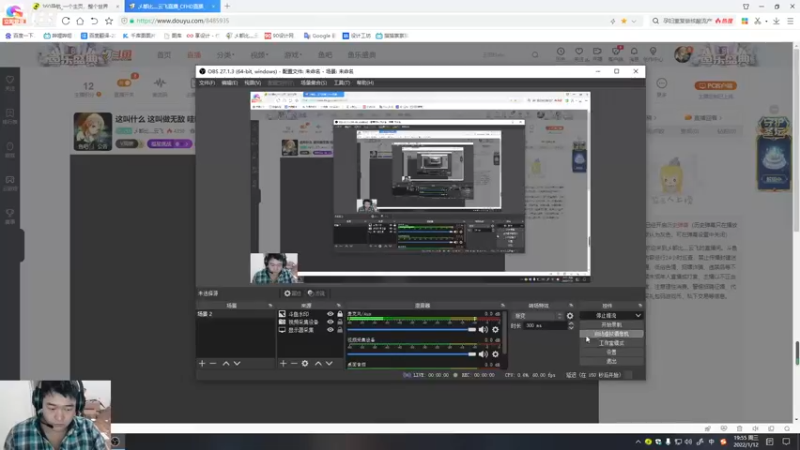Remove the selected source with the minus icon
Screen dimensions: 800x450
294,363
